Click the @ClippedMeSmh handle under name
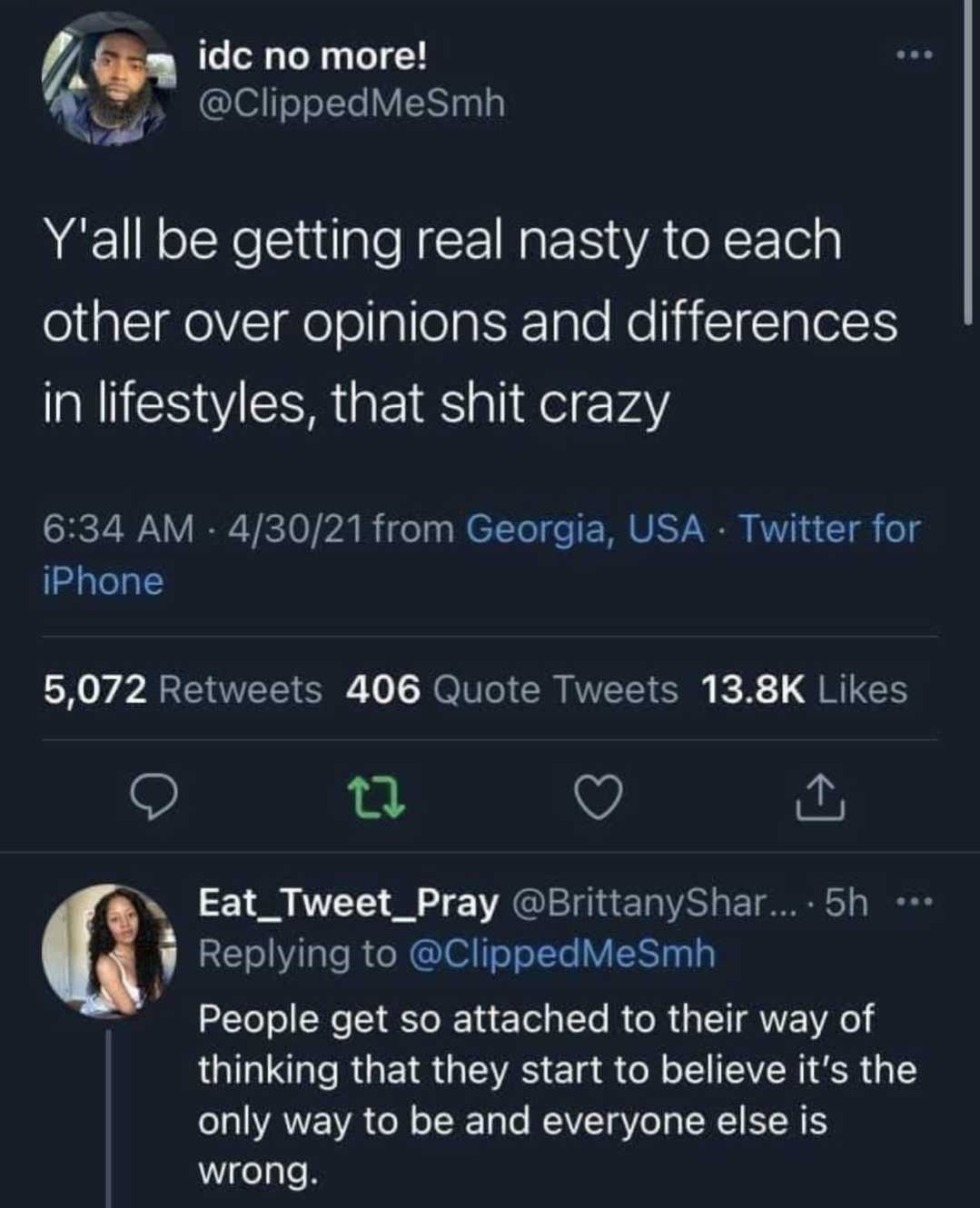 coord(351,104)
